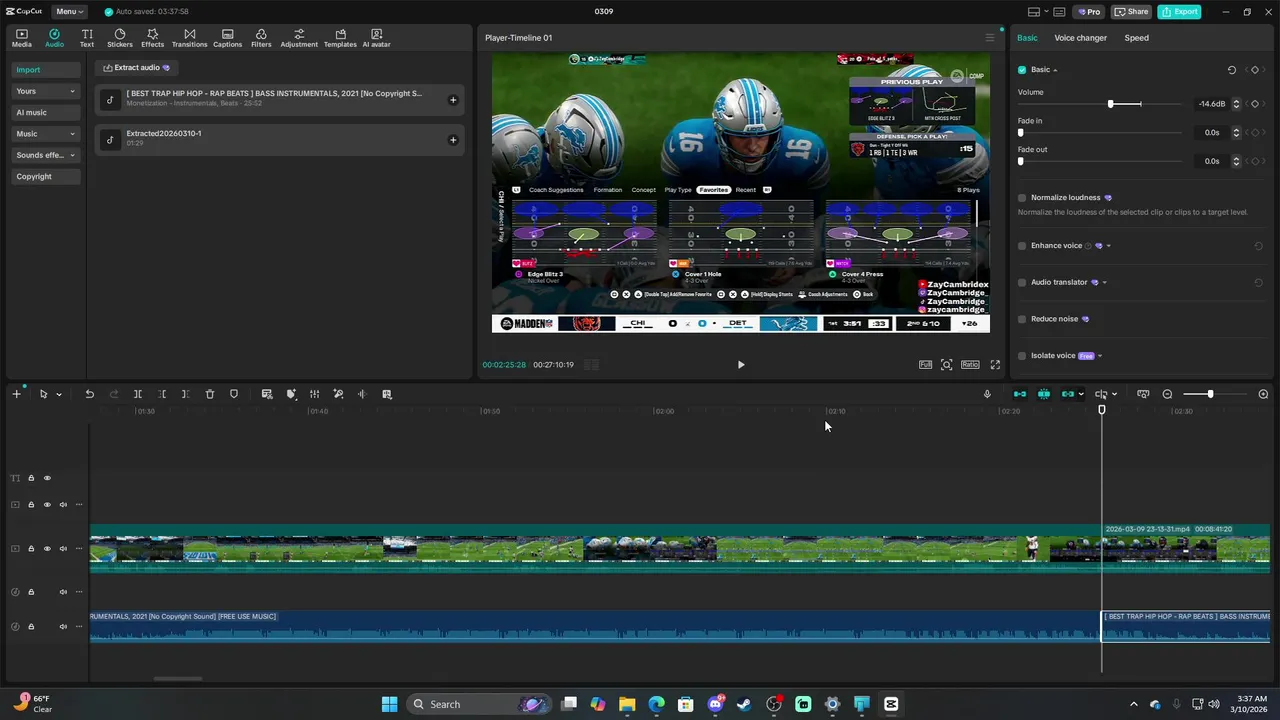
Task: Mute the main video track
Action: 63,549
